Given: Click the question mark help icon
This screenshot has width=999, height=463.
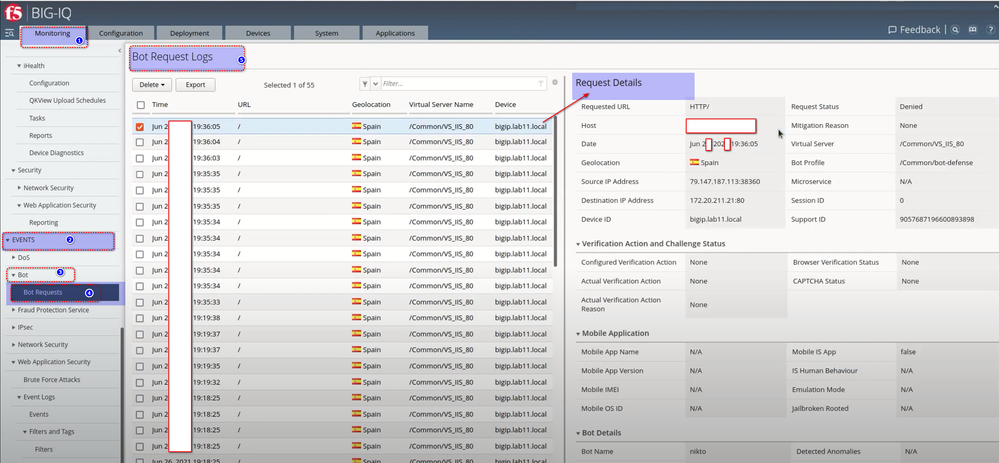Looking at the screenshot, I should (989, 31).
